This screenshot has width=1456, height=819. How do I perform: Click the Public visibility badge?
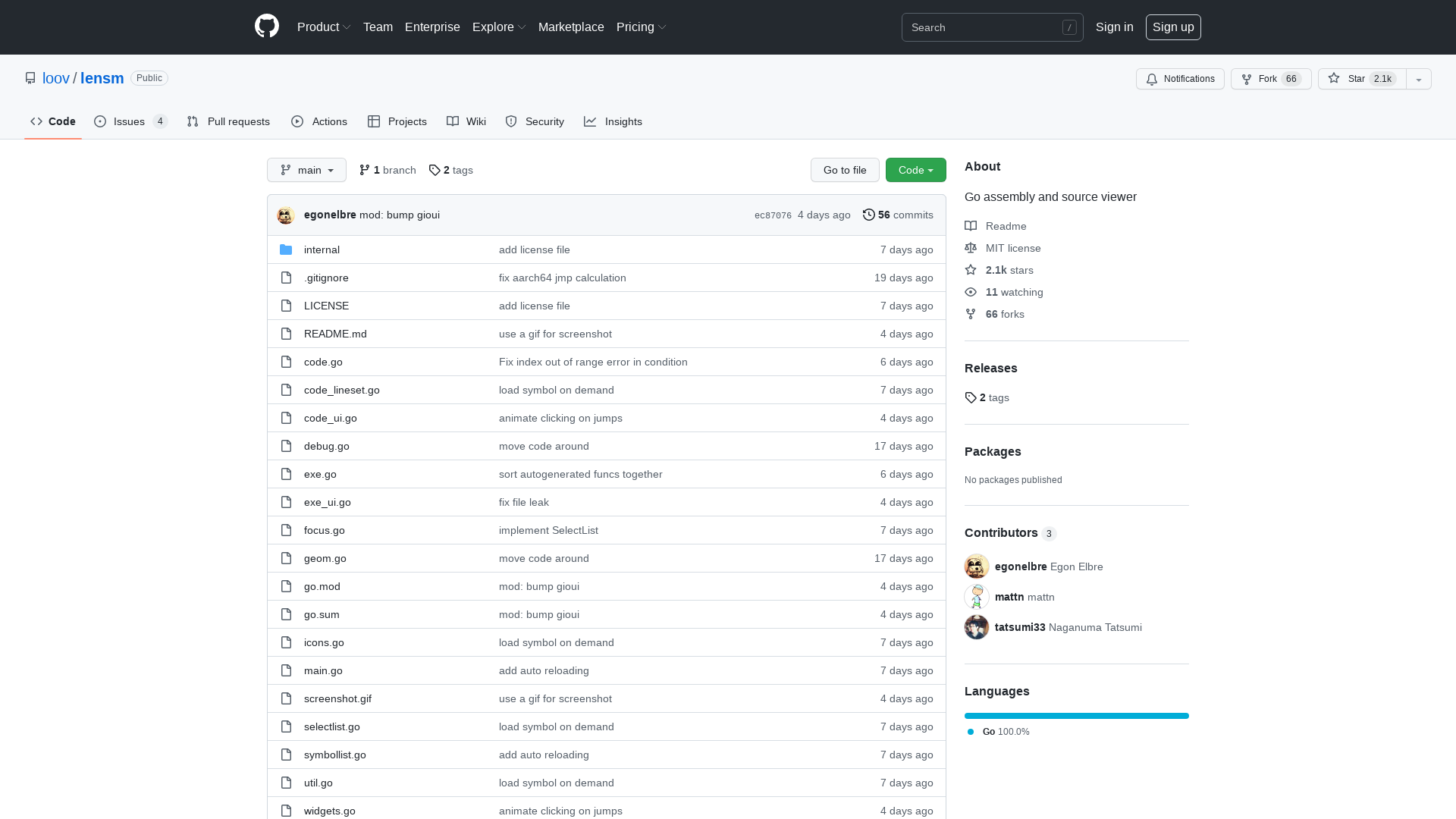[x=149, y=78]
